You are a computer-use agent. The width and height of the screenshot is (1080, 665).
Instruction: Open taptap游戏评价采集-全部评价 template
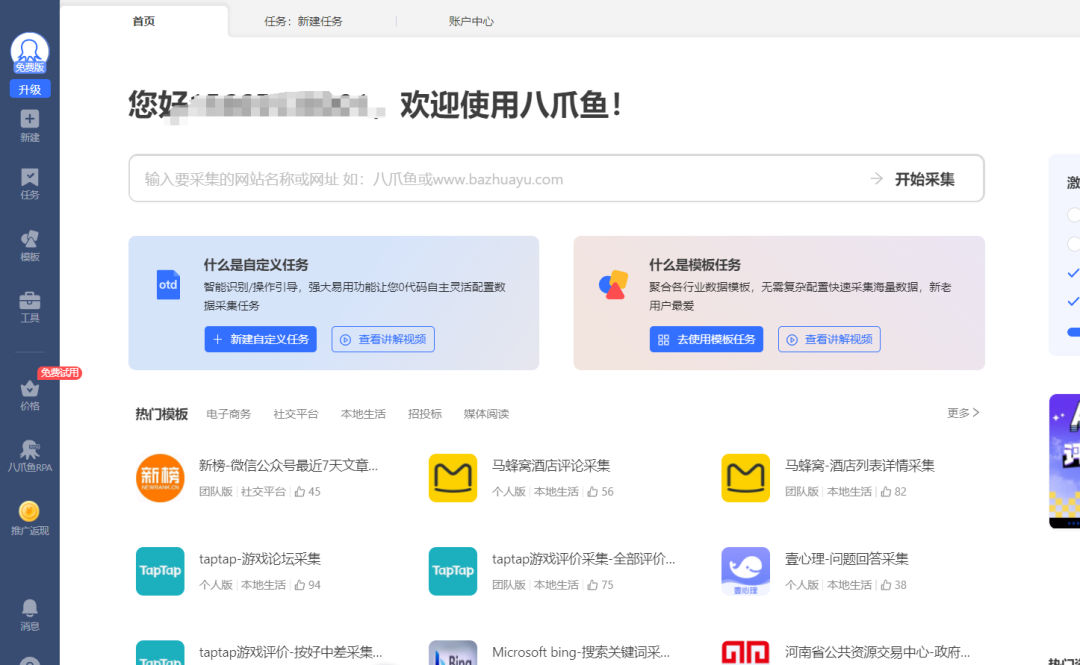click(583, 559)
